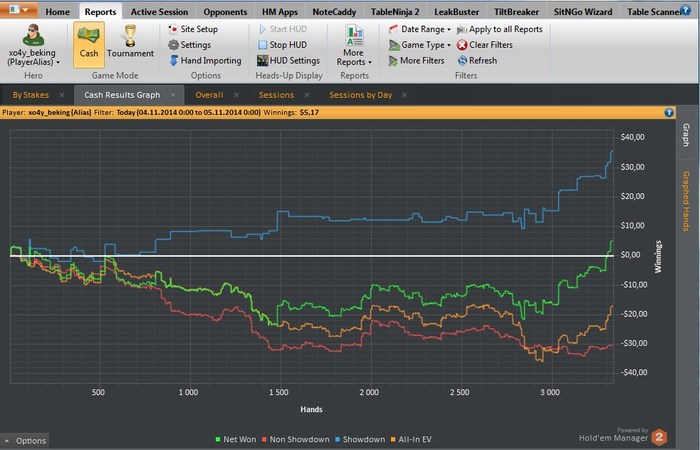Image resolution: width=700 pixels, height=450 pixels.
Task: Open the Sessions report tab
Action: click(276, 95)
